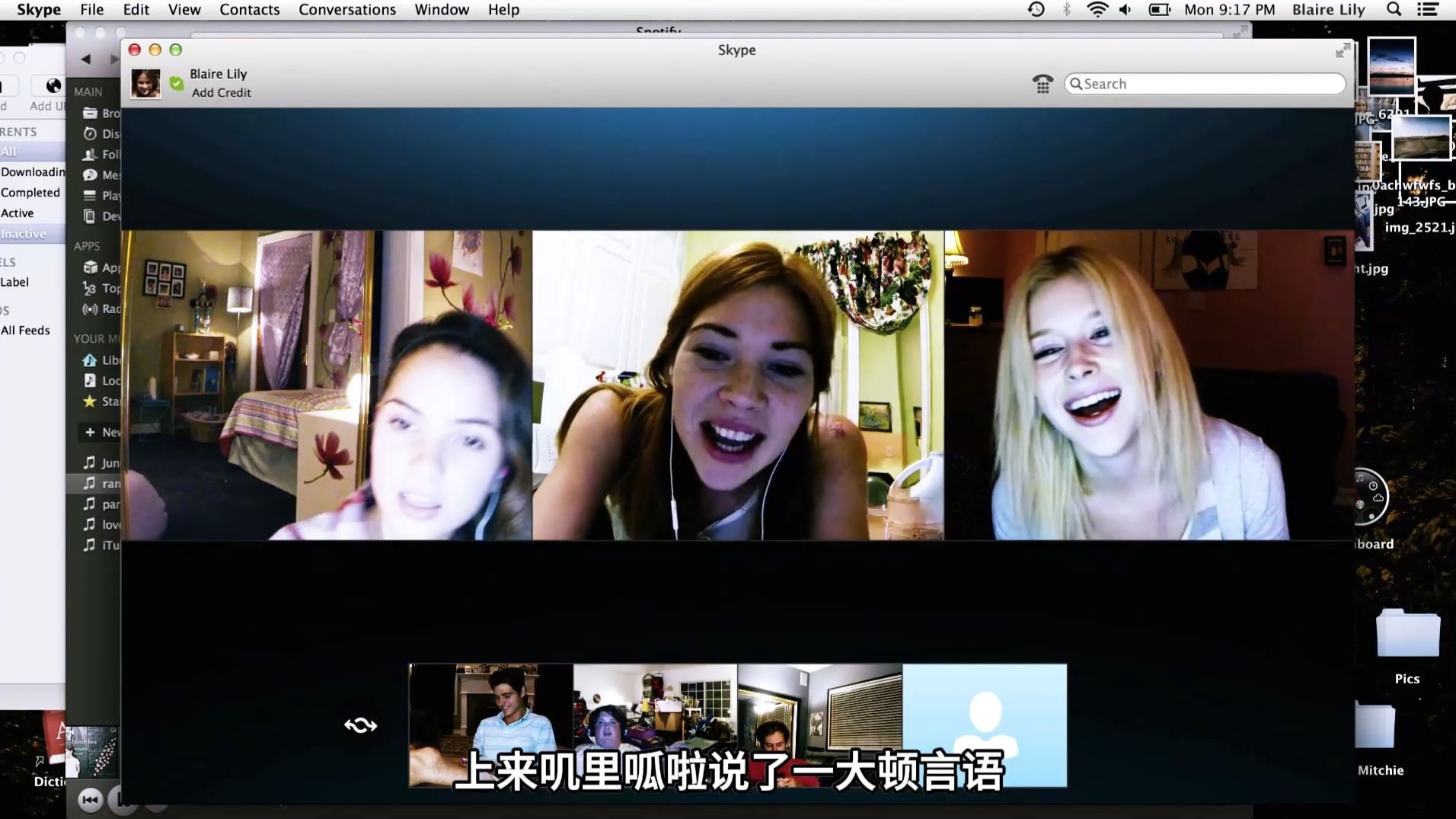The width and height of the screenshot is (1456, 819).
Task: Open the Skype dial pad
Action: point(1043,84)
